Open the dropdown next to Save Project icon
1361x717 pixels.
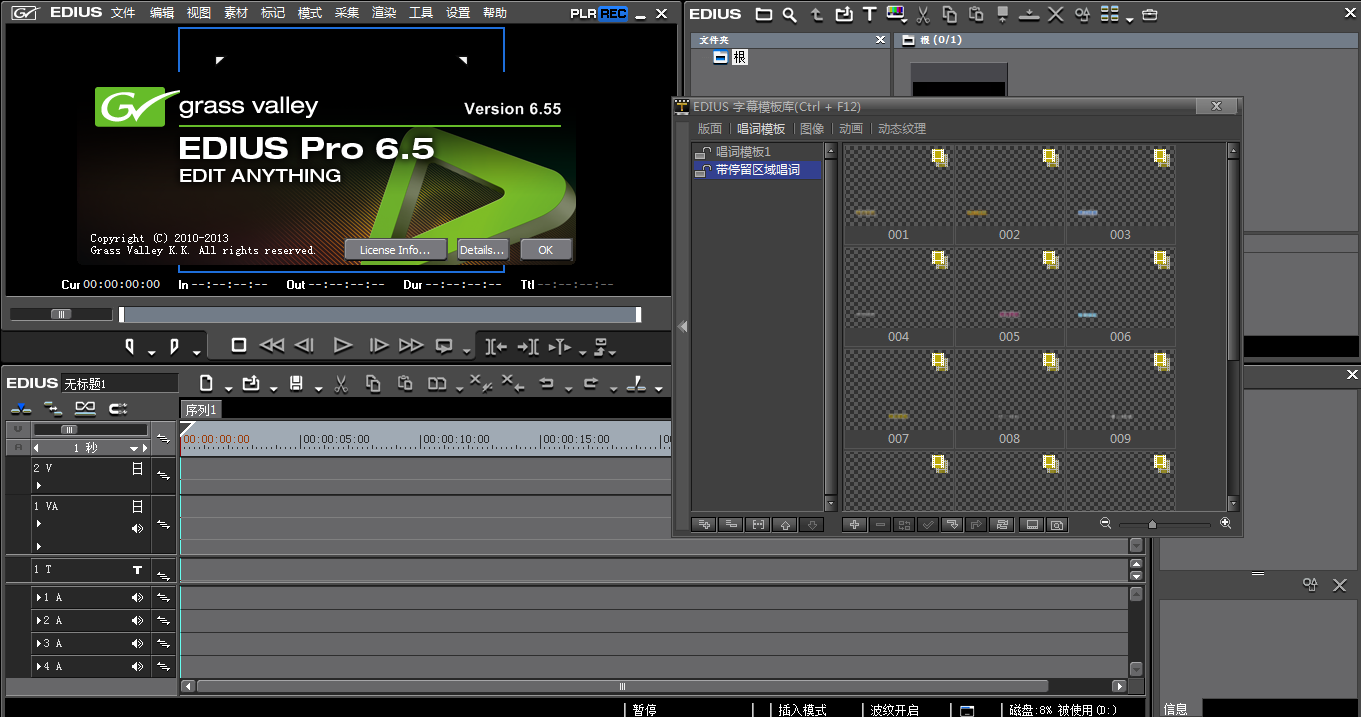point(318,388)
